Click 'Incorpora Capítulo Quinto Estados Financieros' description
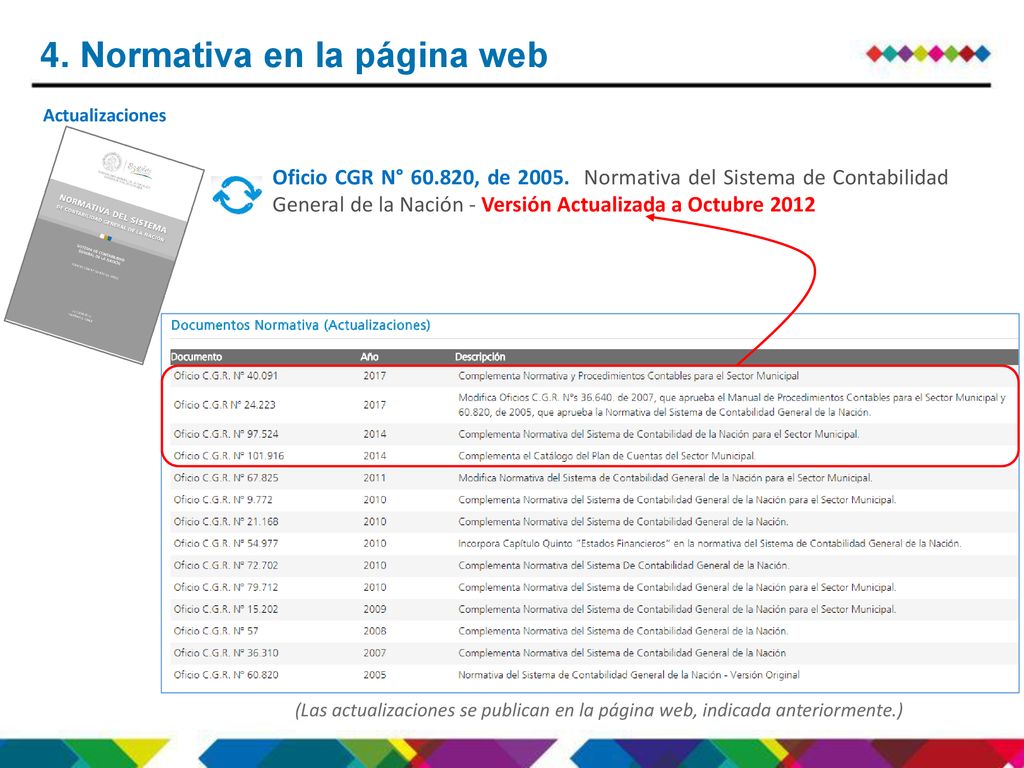Screen dimensions: 1024x768 tap(710, 543)
